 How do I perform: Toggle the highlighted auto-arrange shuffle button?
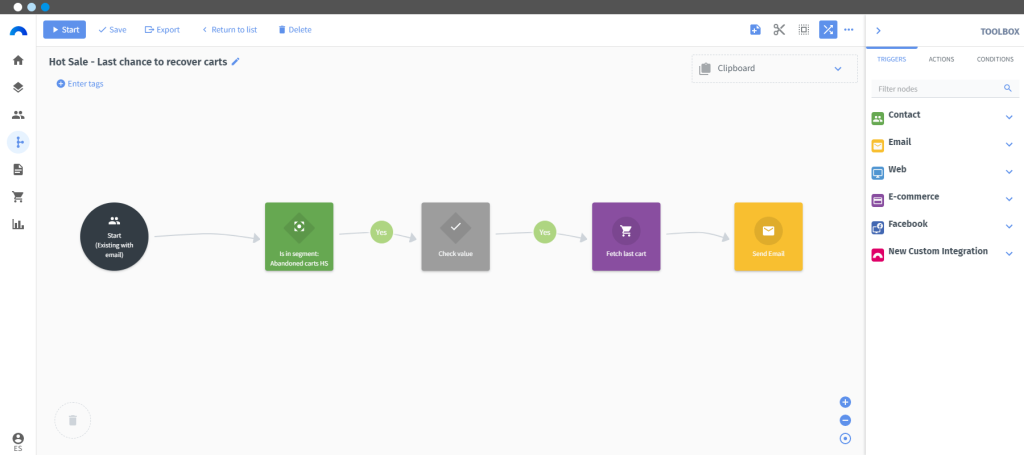pos(828,29)
